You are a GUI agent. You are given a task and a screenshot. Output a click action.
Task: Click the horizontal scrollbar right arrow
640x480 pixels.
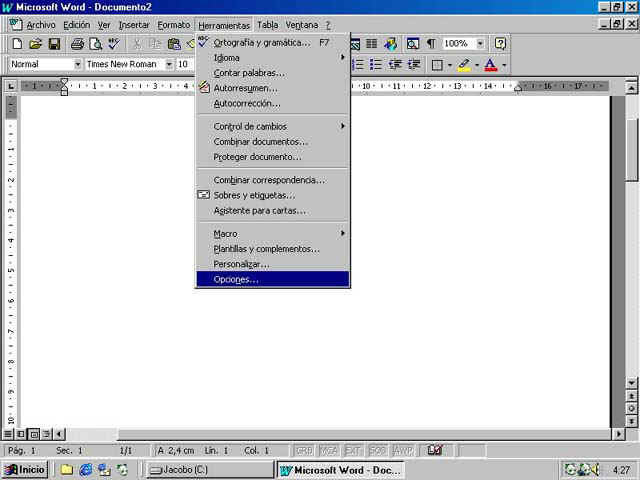point(619,434)
